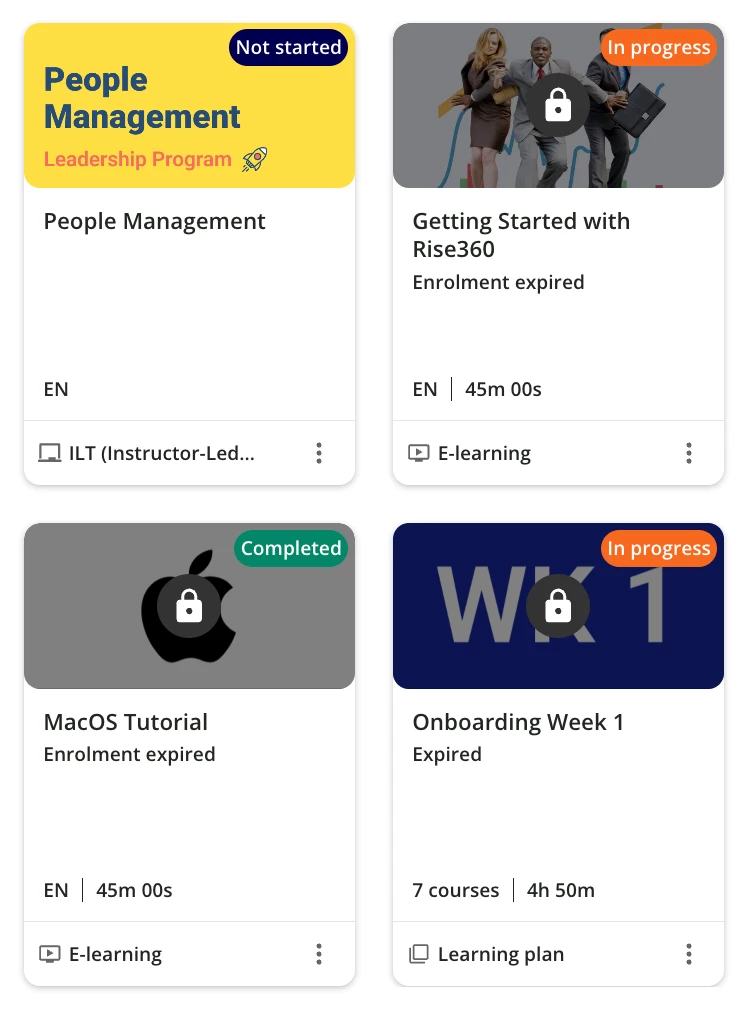Viewport: 744px width, 1022px height.
Task: Click lock icon on Onboarding Week 1 thumbnail
Action: pos(558,606)
